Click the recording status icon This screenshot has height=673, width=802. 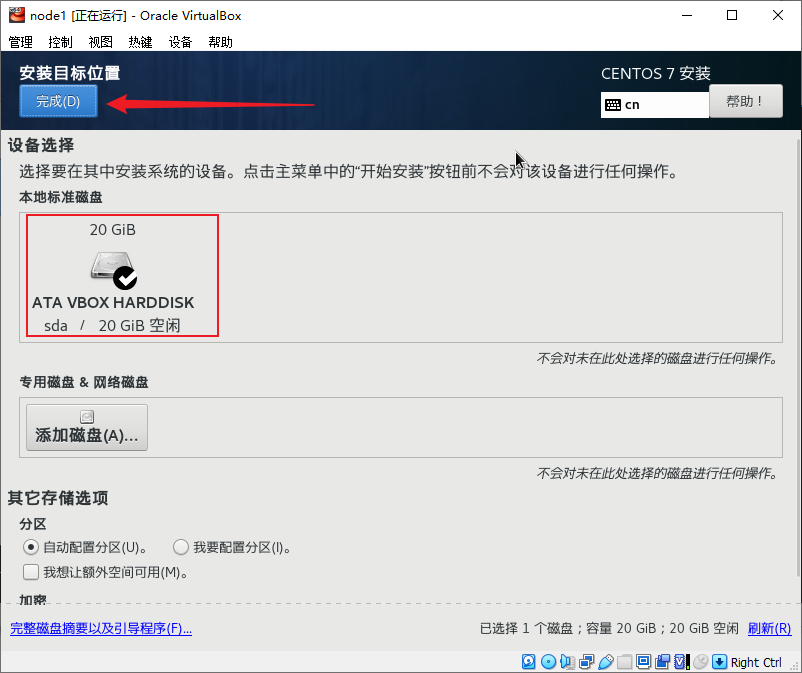[x=662, y=662]
